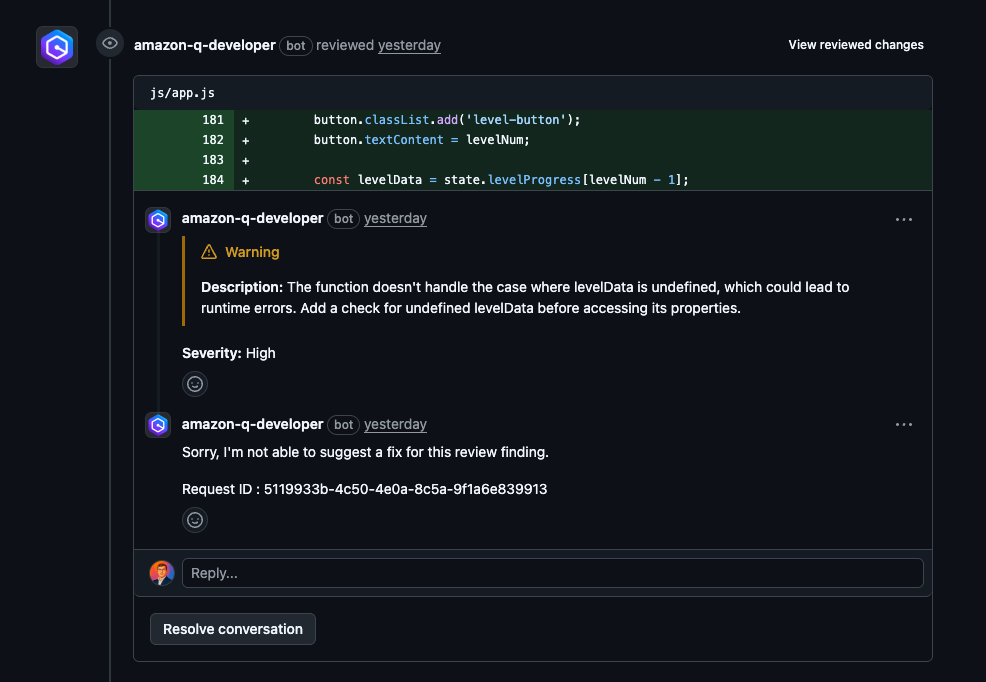The width and height of the screenshot is (986, 682).
Task: Toggle the viewed eye icon for this review
Action: 109,43
